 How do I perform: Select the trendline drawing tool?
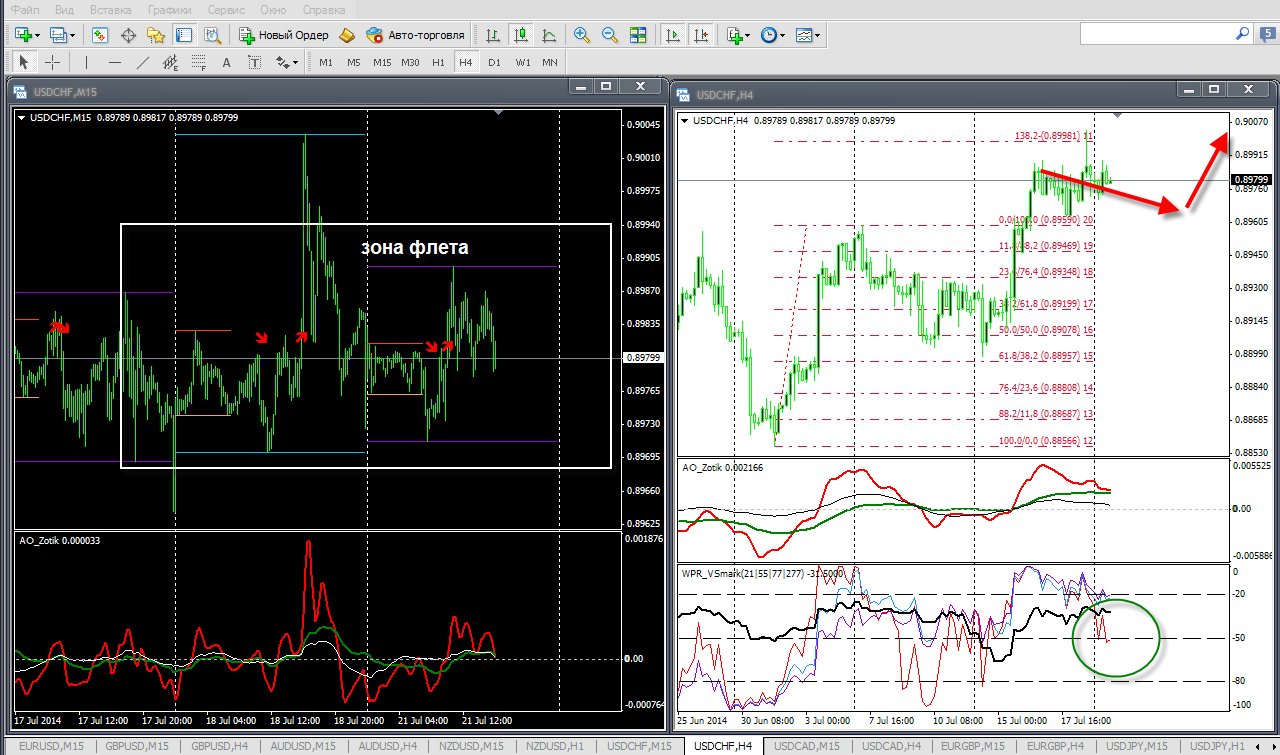pyautogui.click(x=143, y=62)
